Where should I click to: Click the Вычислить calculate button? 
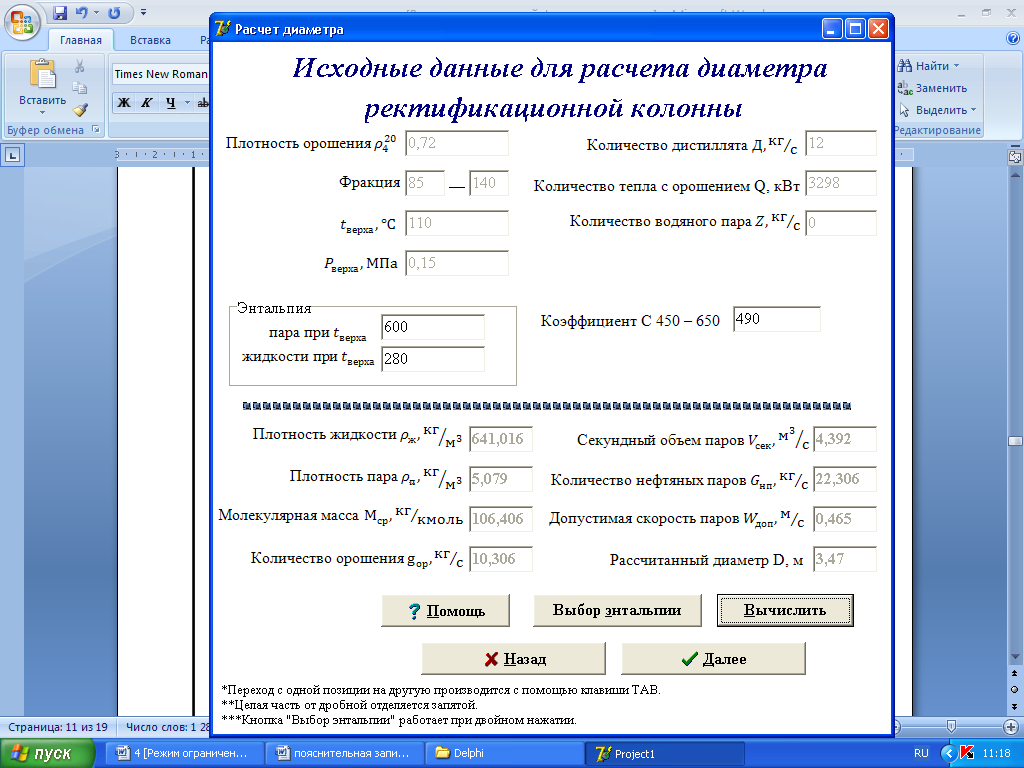click(785, 611)
